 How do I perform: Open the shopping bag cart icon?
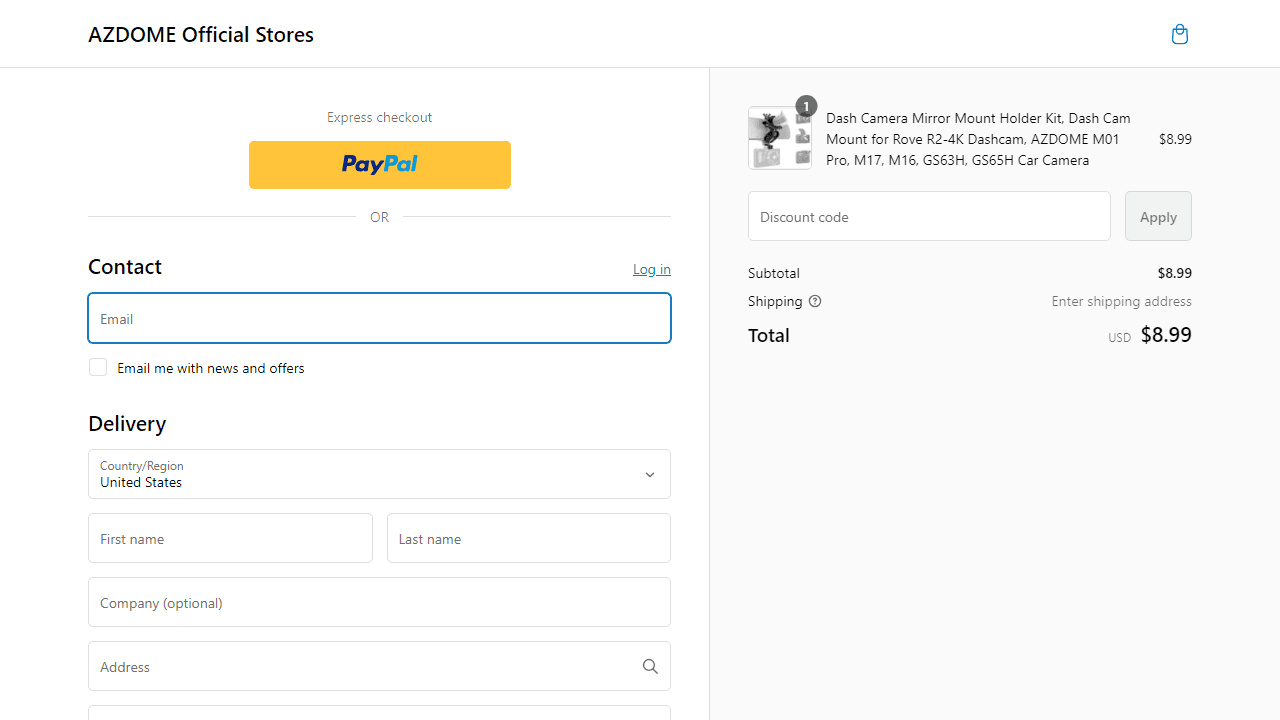tap(1180, 34)
